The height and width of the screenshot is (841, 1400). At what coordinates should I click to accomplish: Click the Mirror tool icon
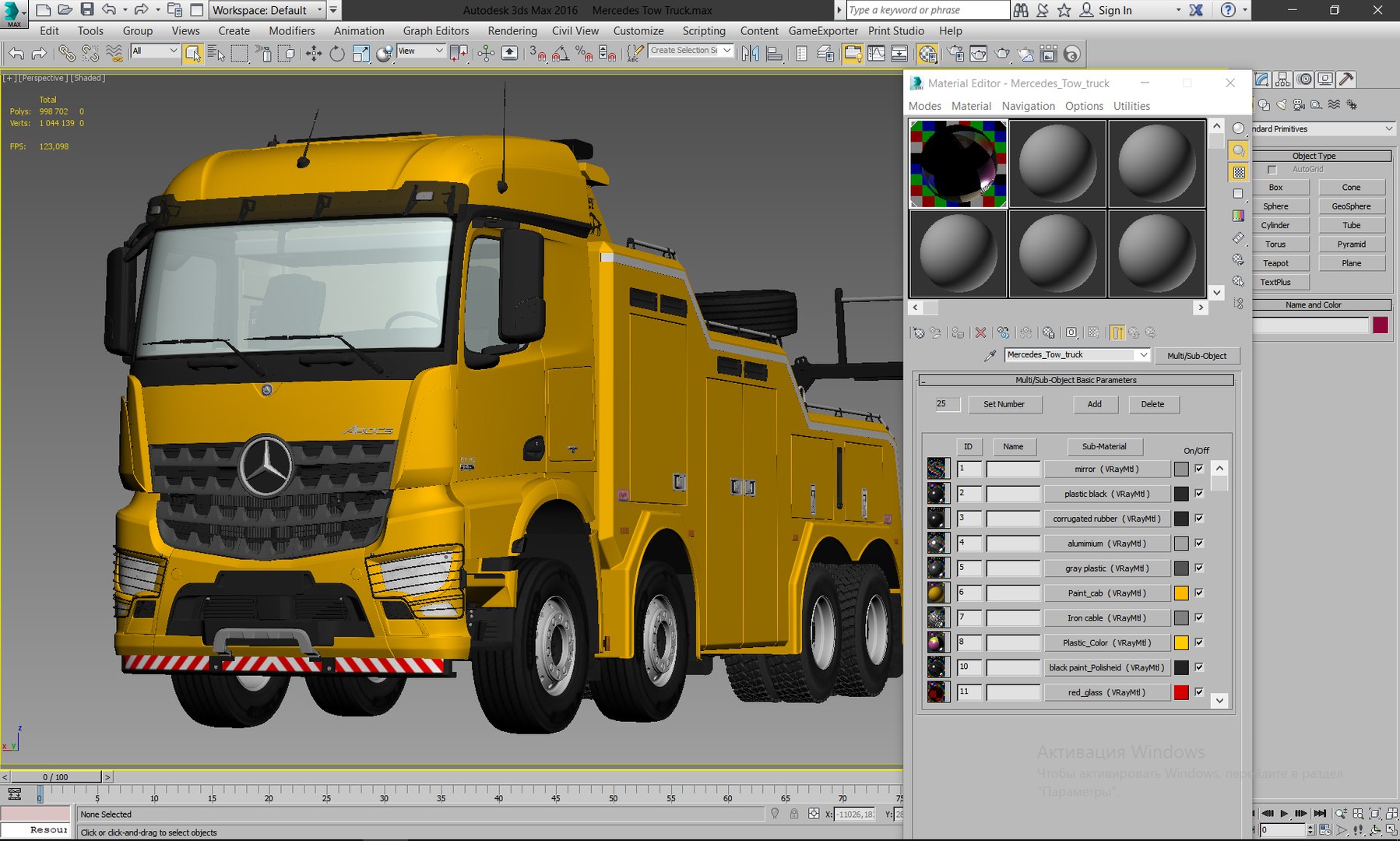(x=751, y=53)
